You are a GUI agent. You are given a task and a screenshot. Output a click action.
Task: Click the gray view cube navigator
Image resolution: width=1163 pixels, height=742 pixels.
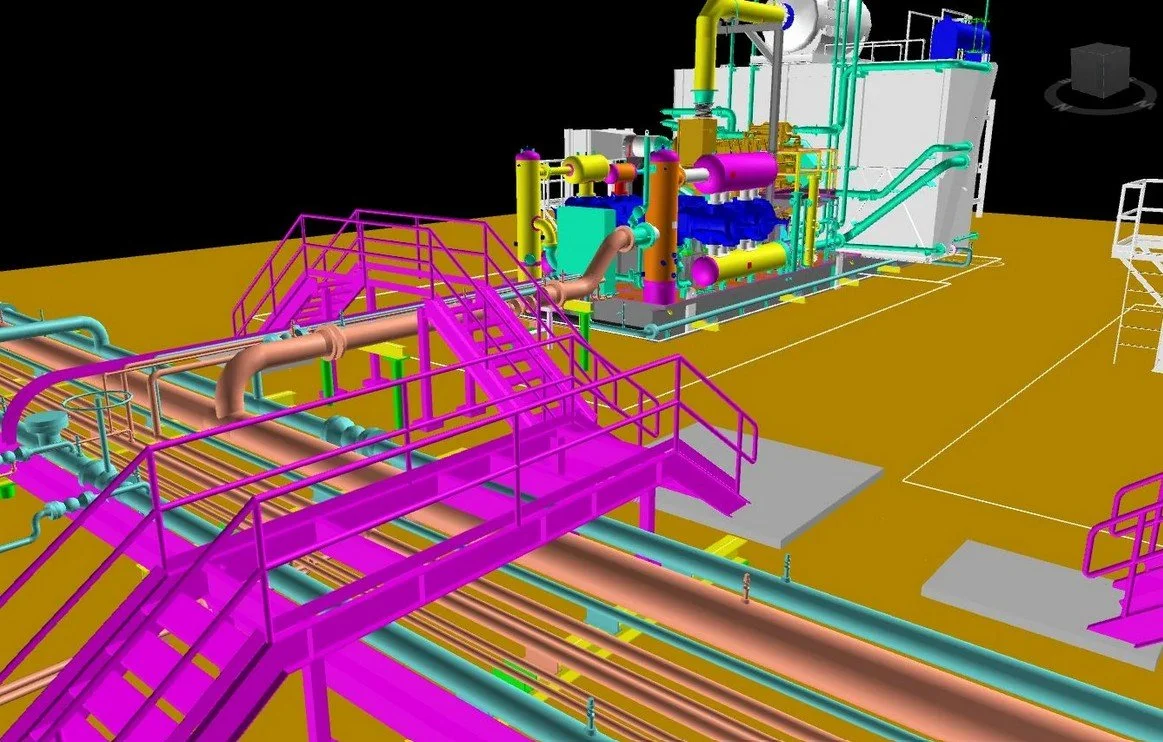1101,70
